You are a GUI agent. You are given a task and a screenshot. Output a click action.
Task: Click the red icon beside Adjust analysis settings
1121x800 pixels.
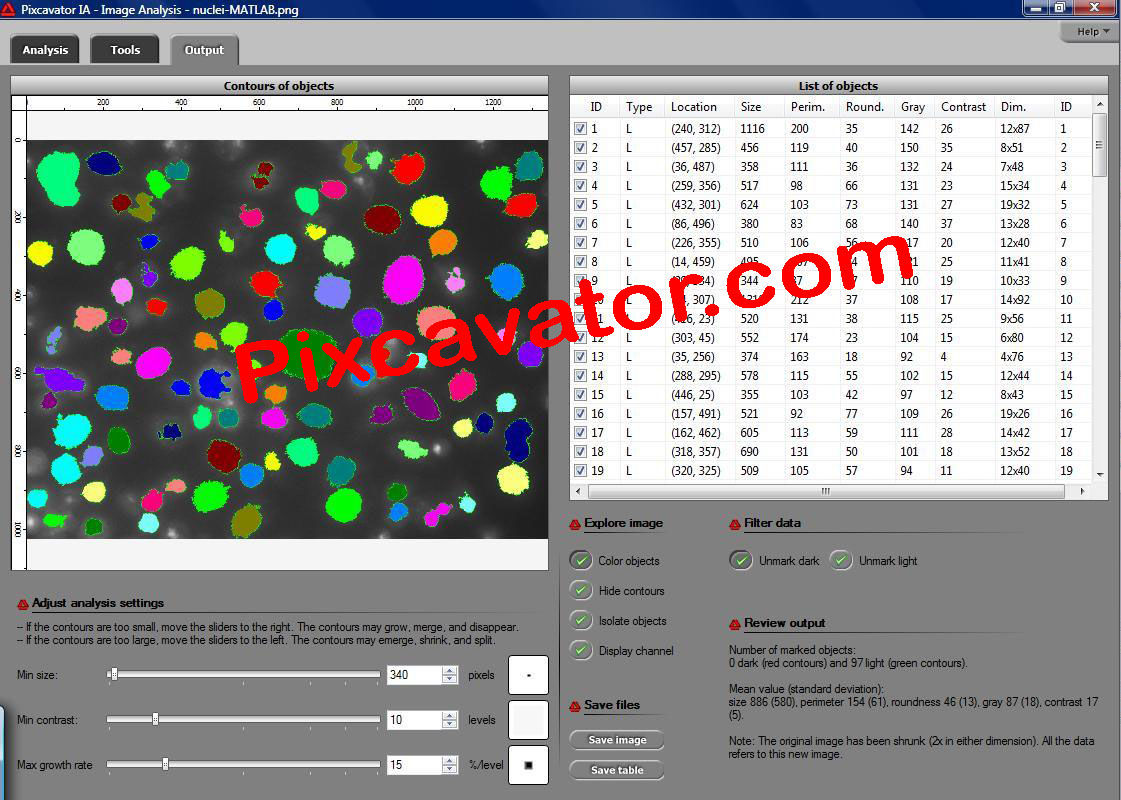[x=23, y=604]
